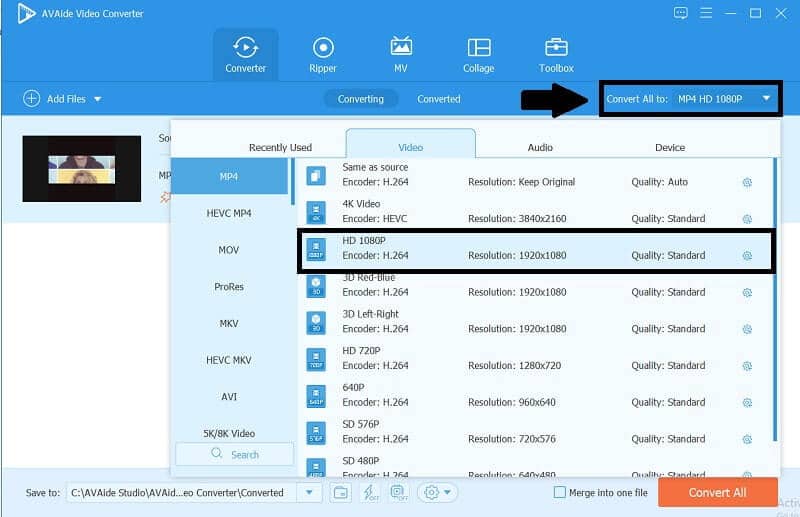This screenshot has width=800, height=517.
Task: Choose the HD 1080P preset row
Action: coord(537,250)
